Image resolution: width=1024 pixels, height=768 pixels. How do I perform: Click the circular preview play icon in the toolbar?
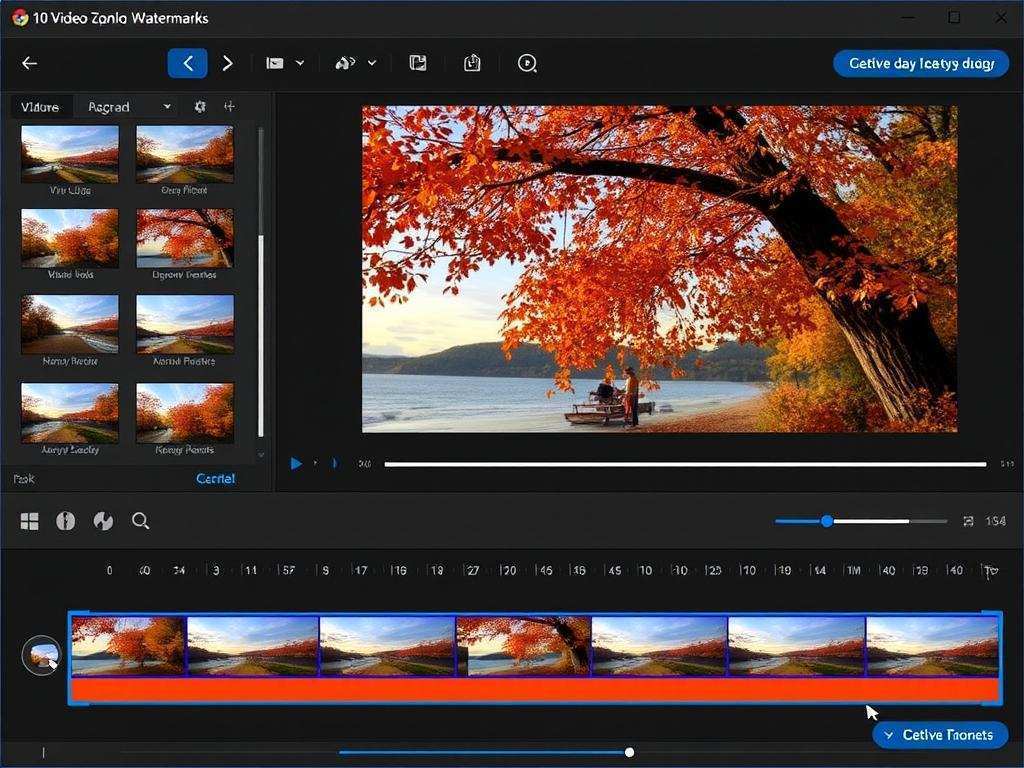click(527, 63)
